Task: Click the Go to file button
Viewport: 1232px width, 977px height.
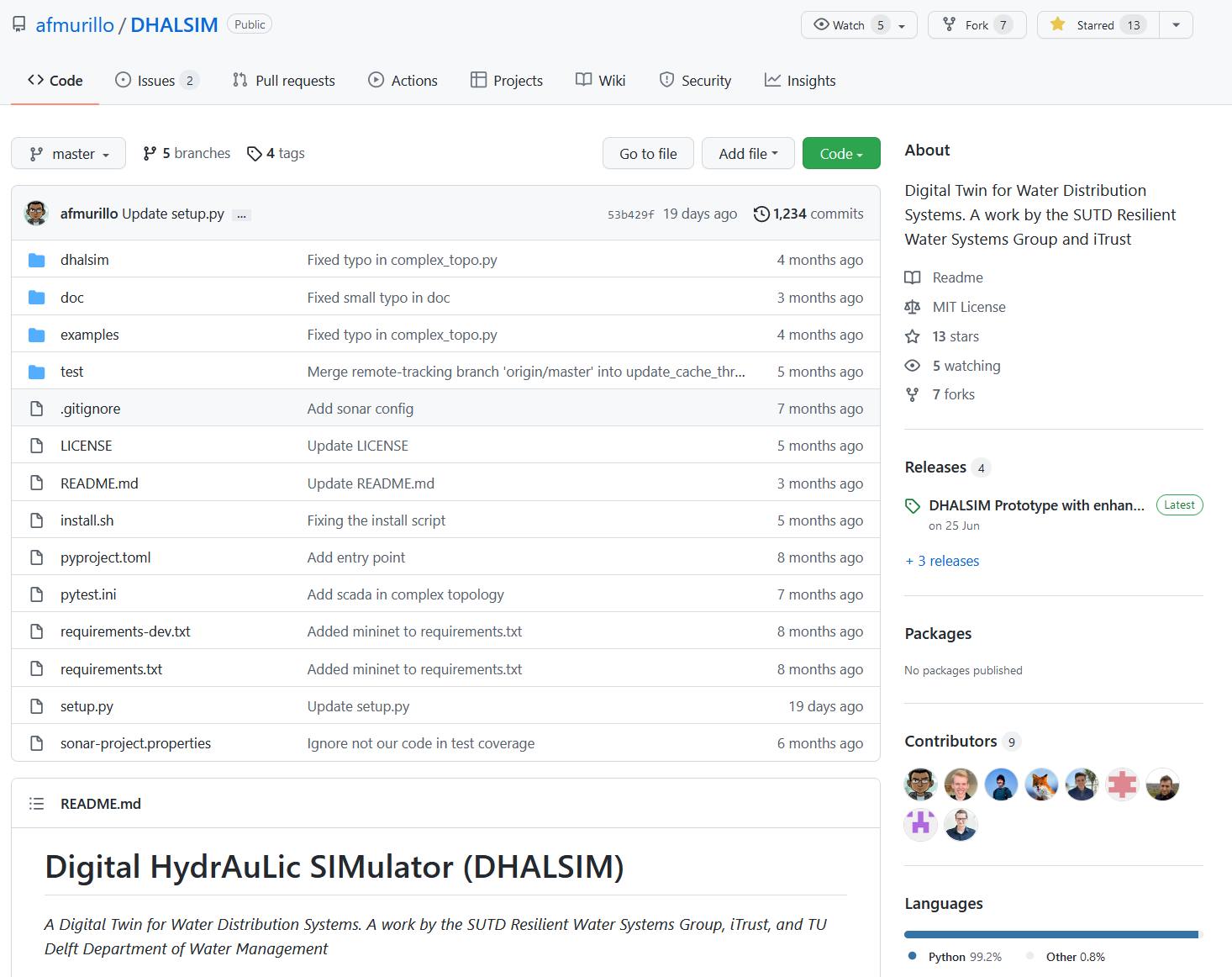Action: [648, 154]
